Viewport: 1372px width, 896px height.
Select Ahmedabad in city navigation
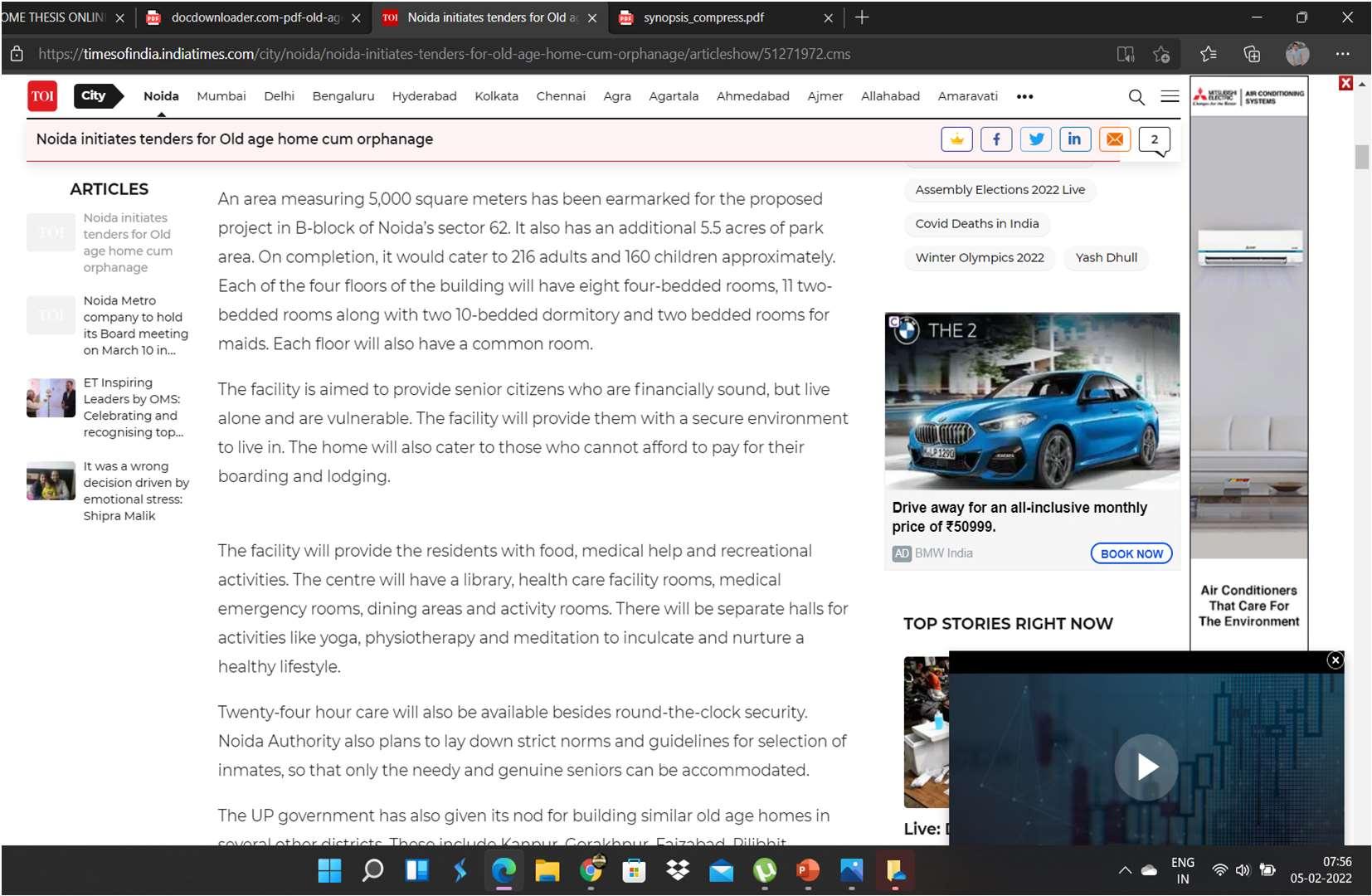point(753,96)
